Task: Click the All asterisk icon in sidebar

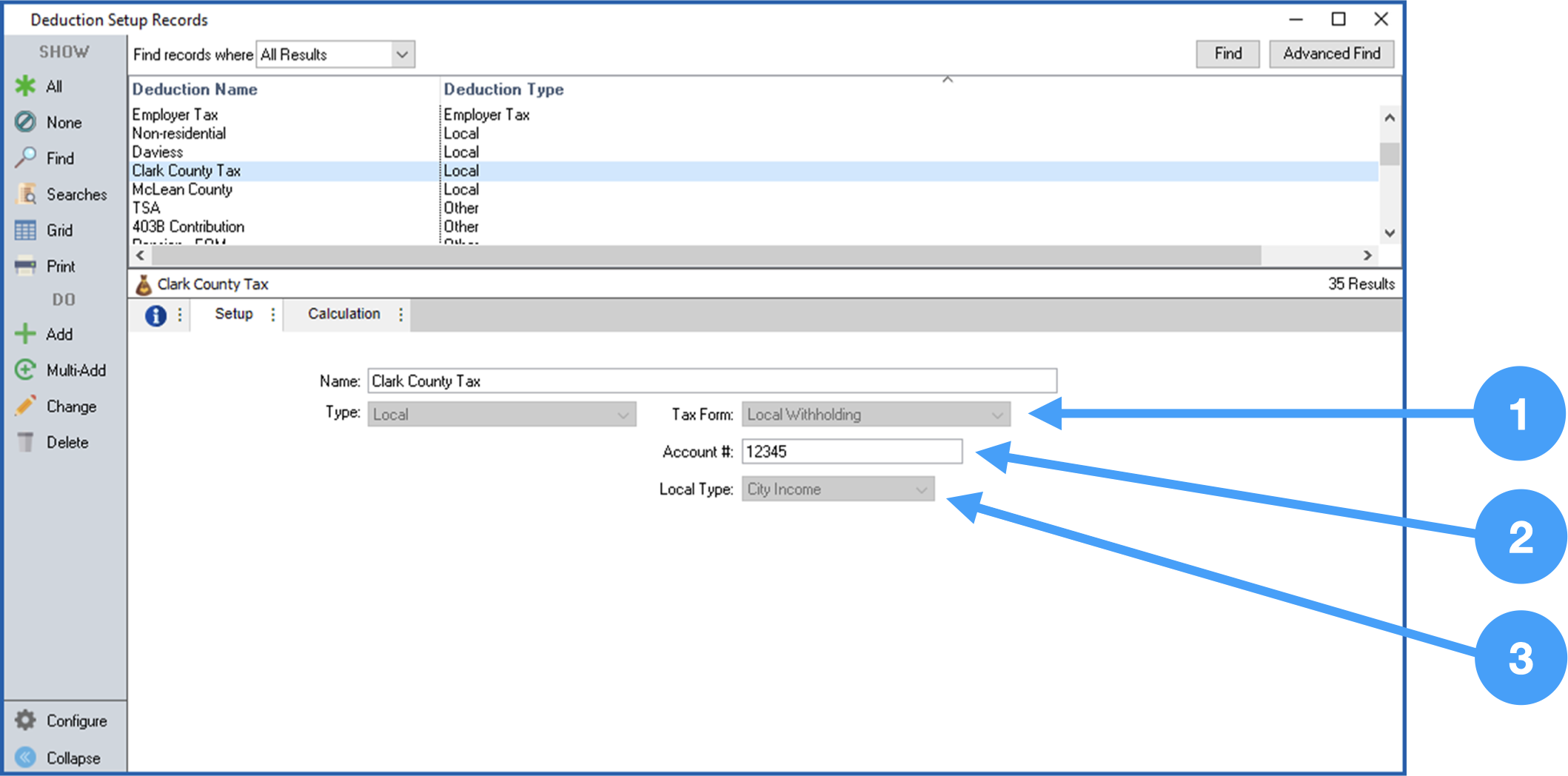Action: click(x=25, y=86)
